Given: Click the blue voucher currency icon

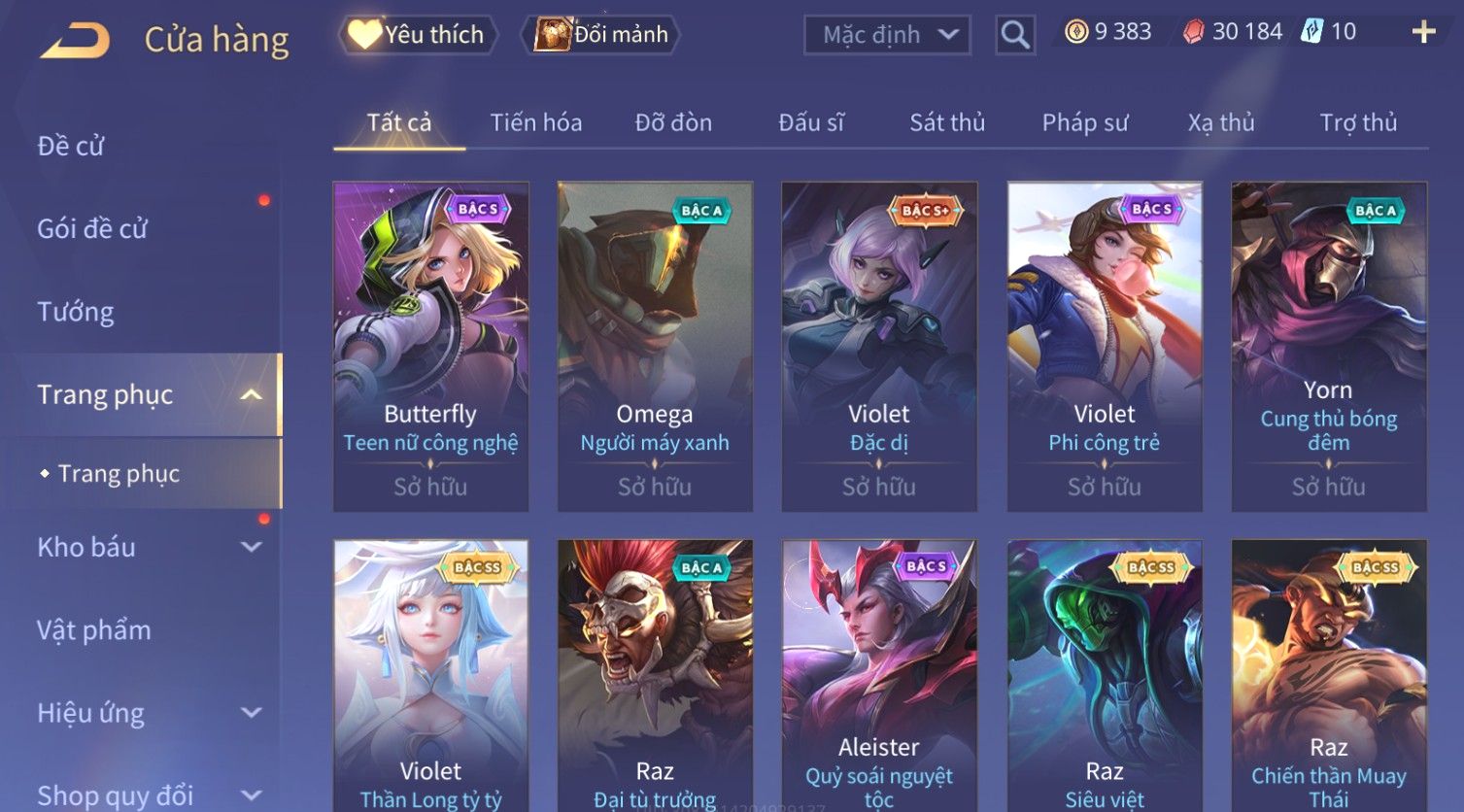Looking at the screenshot, I should coord(1312,31).
